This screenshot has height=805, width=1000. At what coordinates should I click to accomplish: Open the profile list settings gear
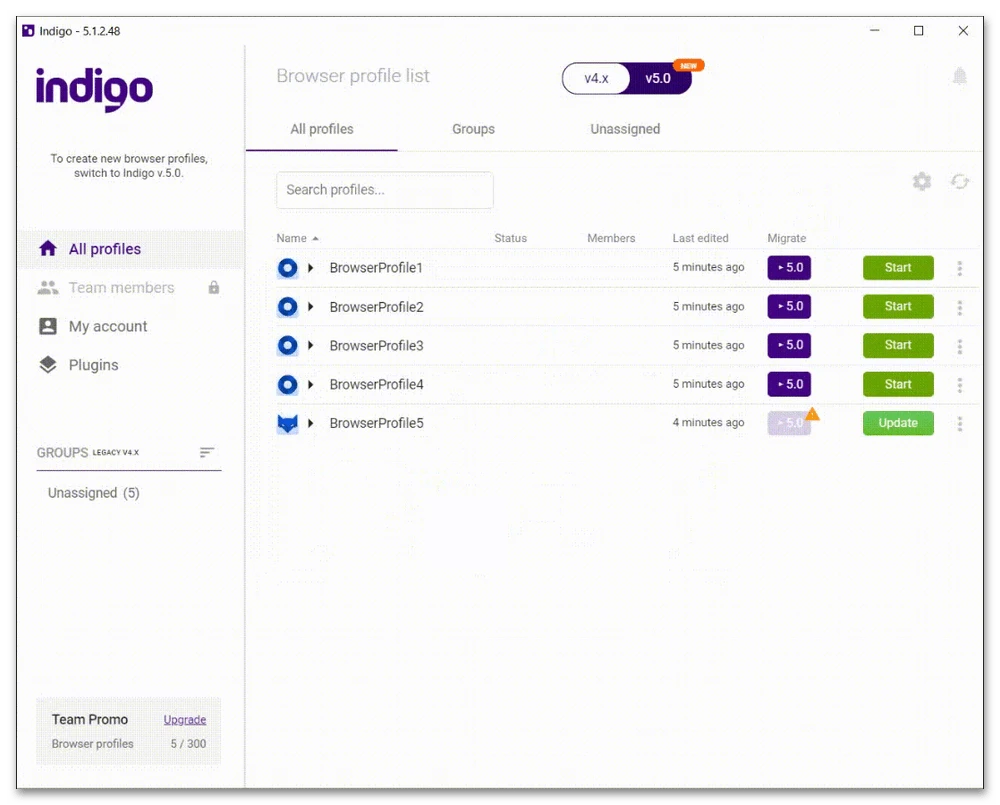(x=922, y=182)
